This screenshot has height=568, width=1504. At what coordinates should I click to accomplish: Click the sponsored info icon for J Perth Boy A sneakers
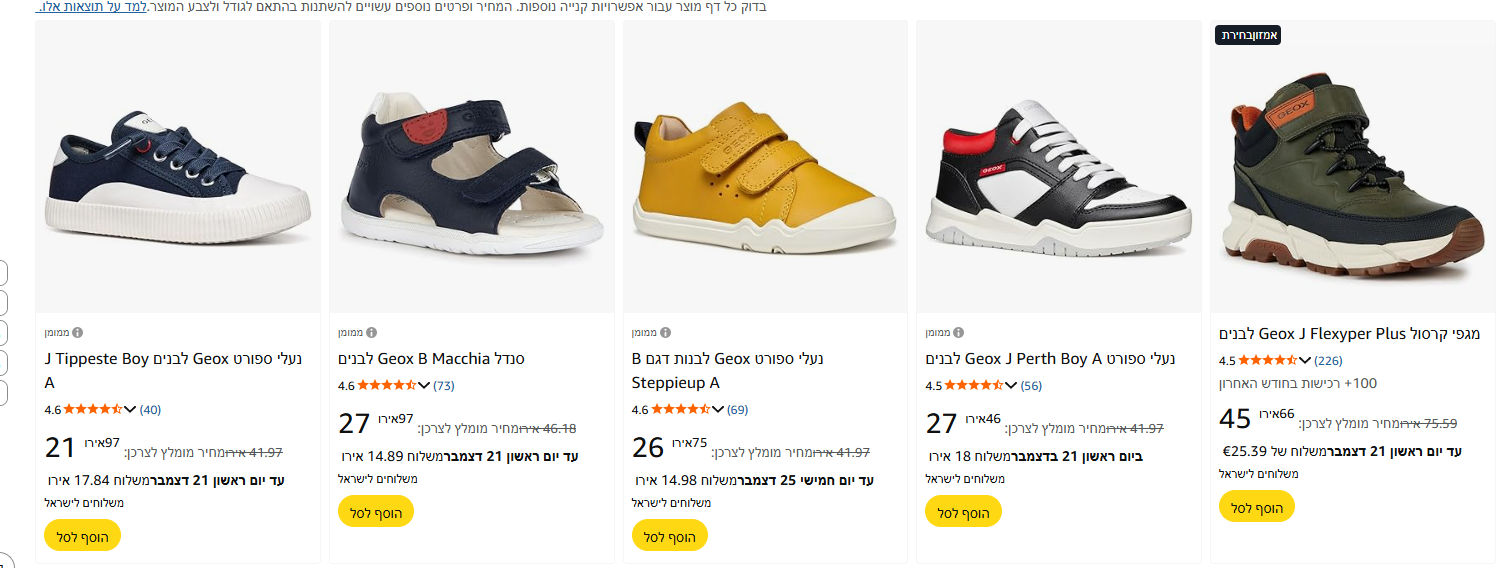coord(959,332)
